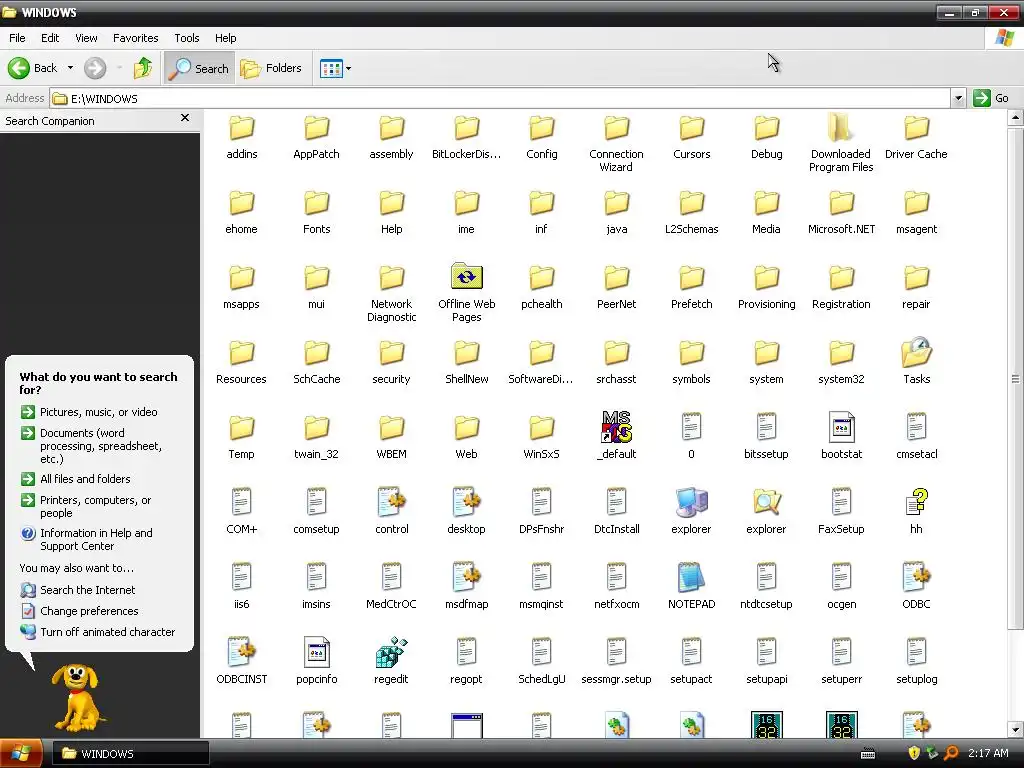Image resolution: width=1024 pixels, height=768 pixels.
Task: Go up one folder level
Action: (142, 68)
